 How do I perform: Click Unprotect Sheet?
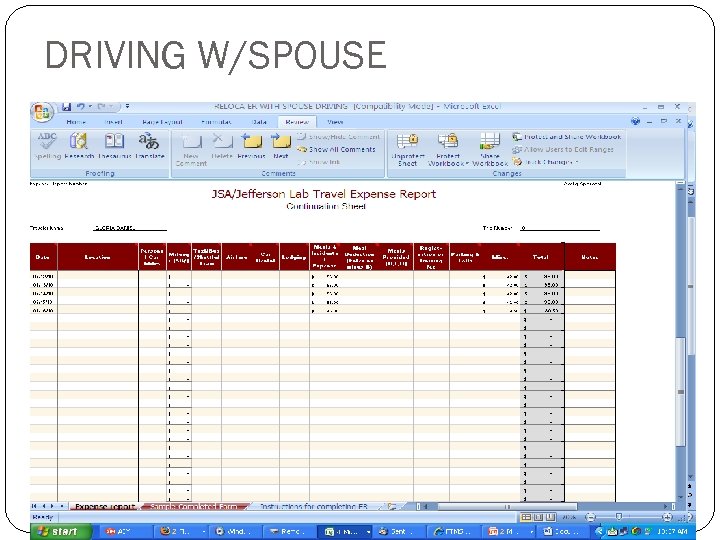(x=407, y=149)
